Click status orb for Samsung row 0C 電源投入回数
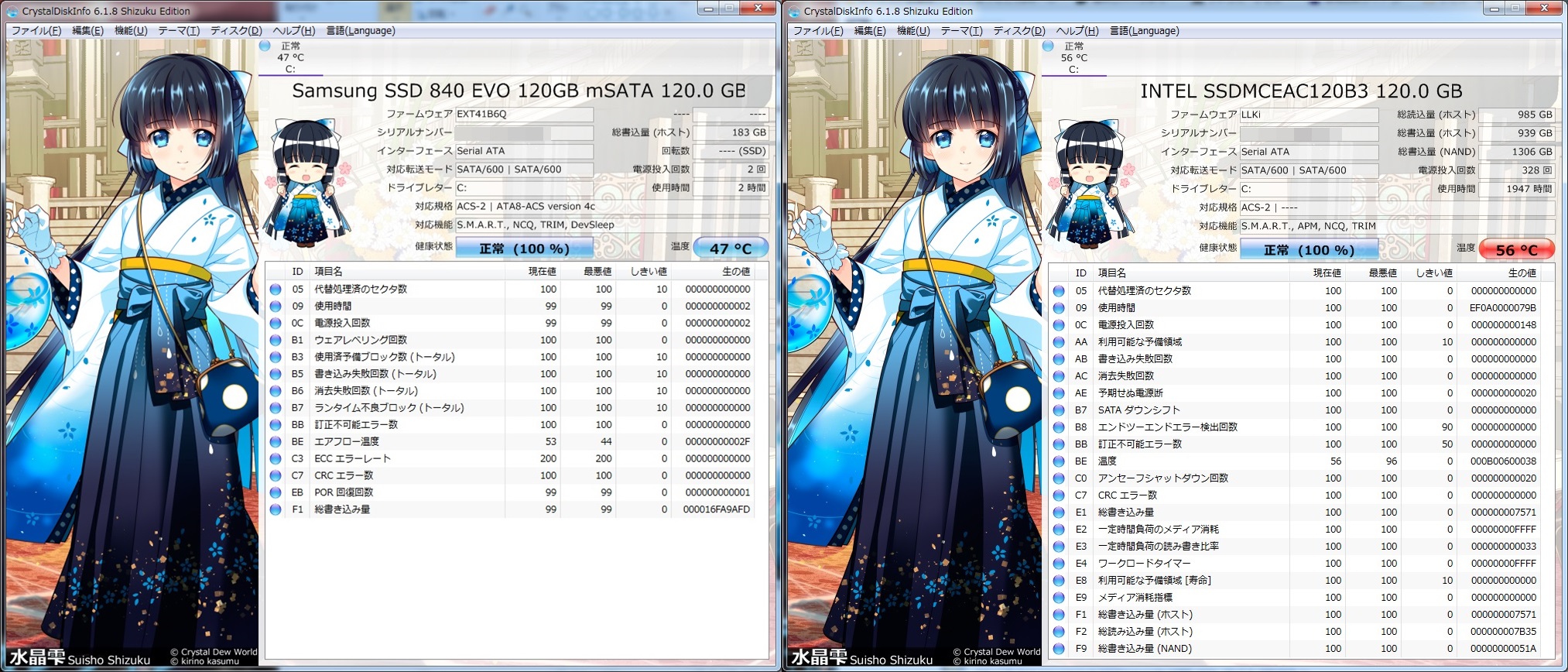1568x672 pixels. click(x=276, y=323)
